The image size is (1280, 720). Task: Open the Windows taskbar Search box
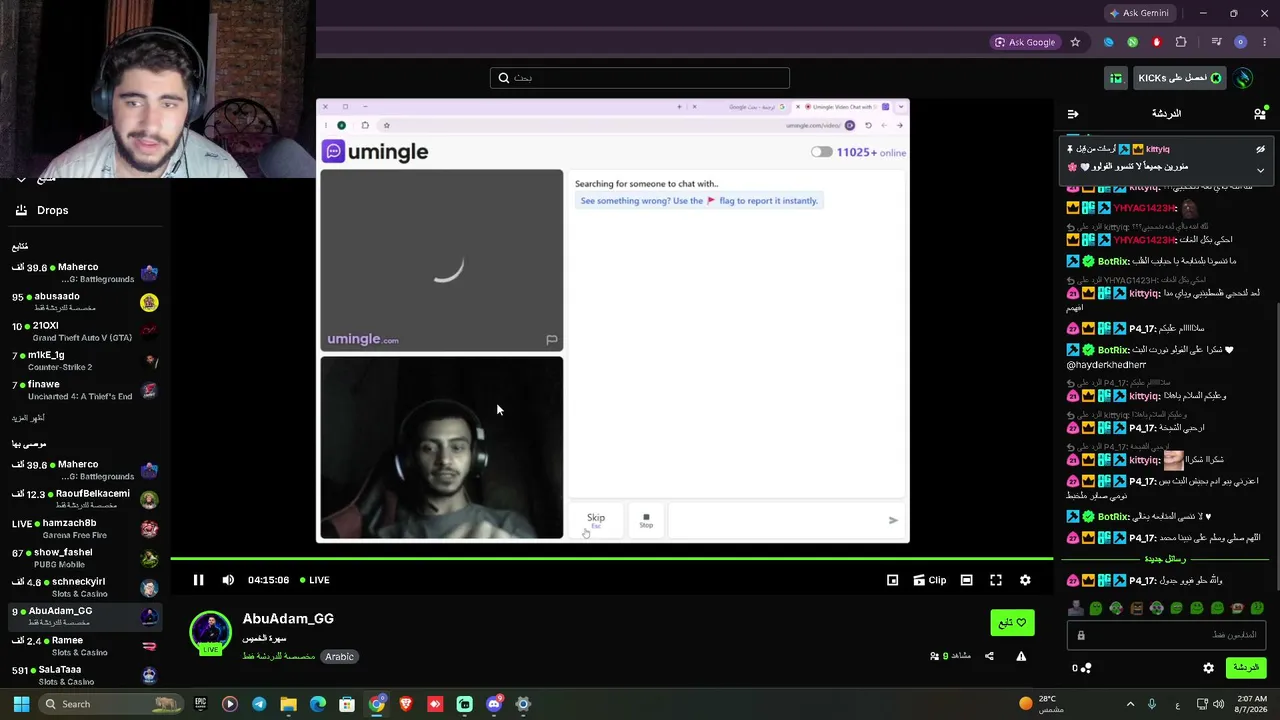113,704
